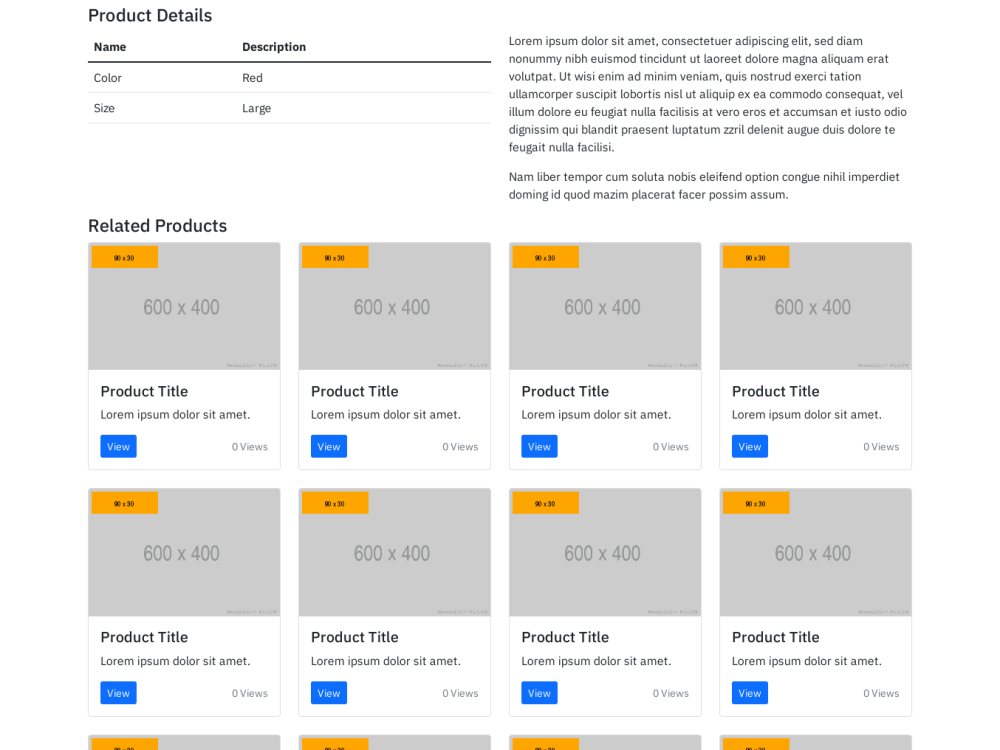Click the Related Products heading
Image resolution: width=1000 pixels, height=750 pixels.
(157, 226)
